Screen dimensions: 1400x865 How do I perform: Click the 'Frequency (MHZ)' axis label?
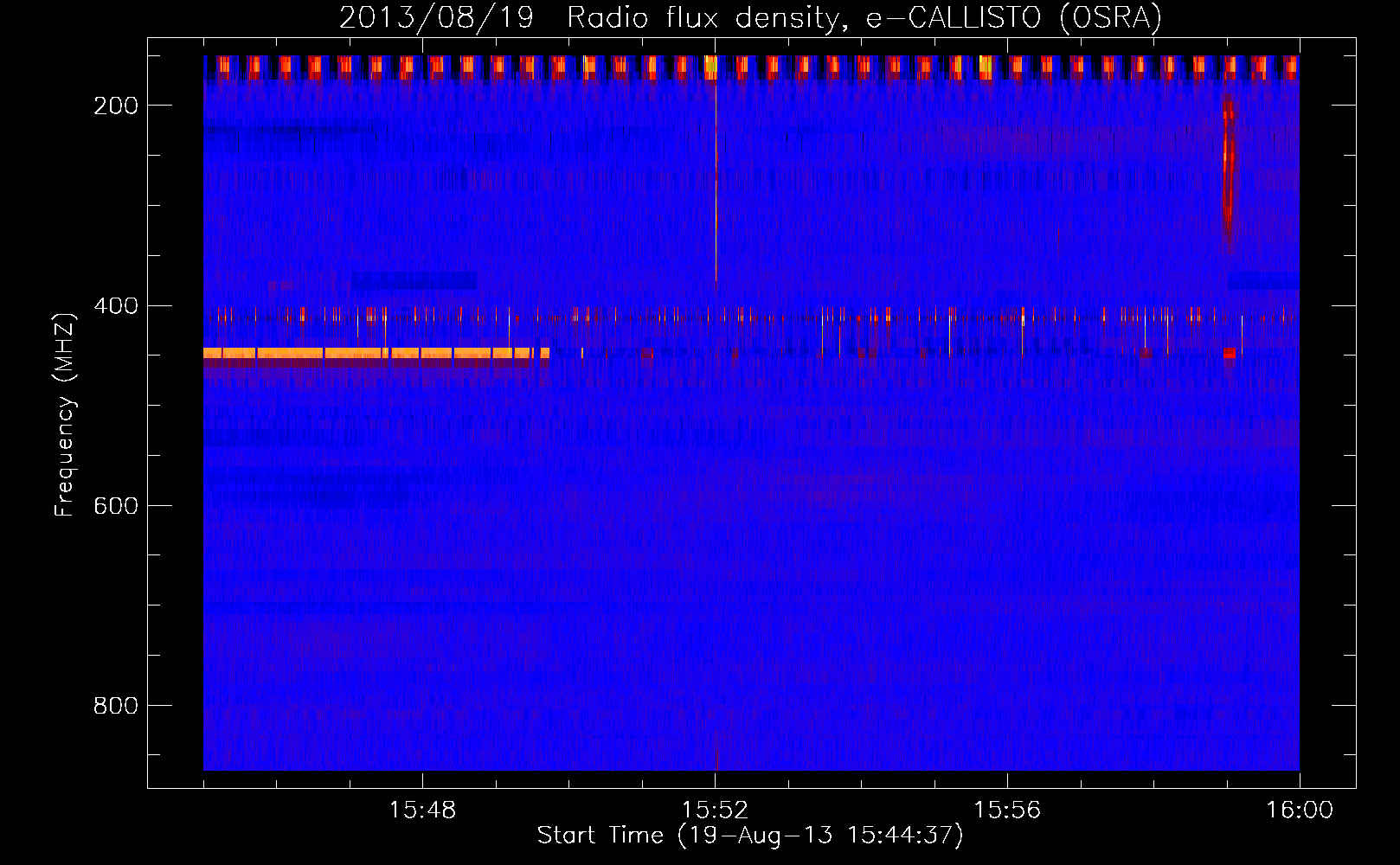[65, 414]
